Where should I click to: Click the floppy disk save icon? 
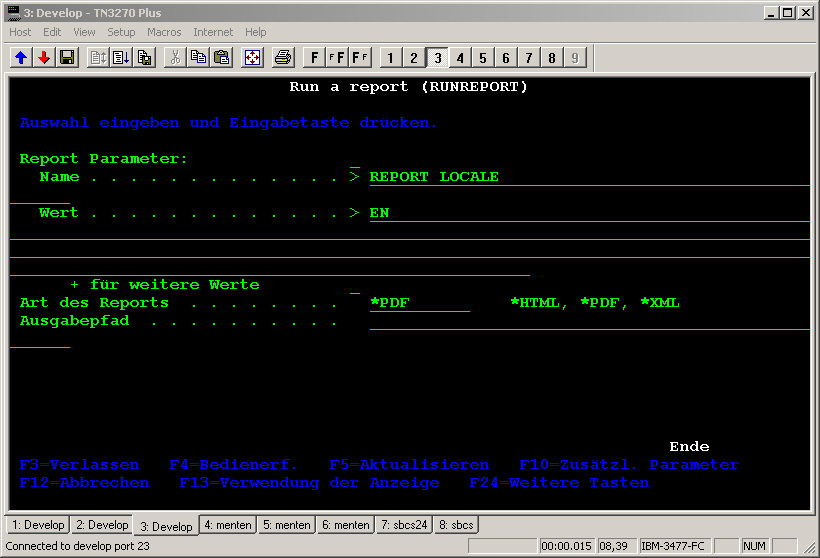point(67,58)
